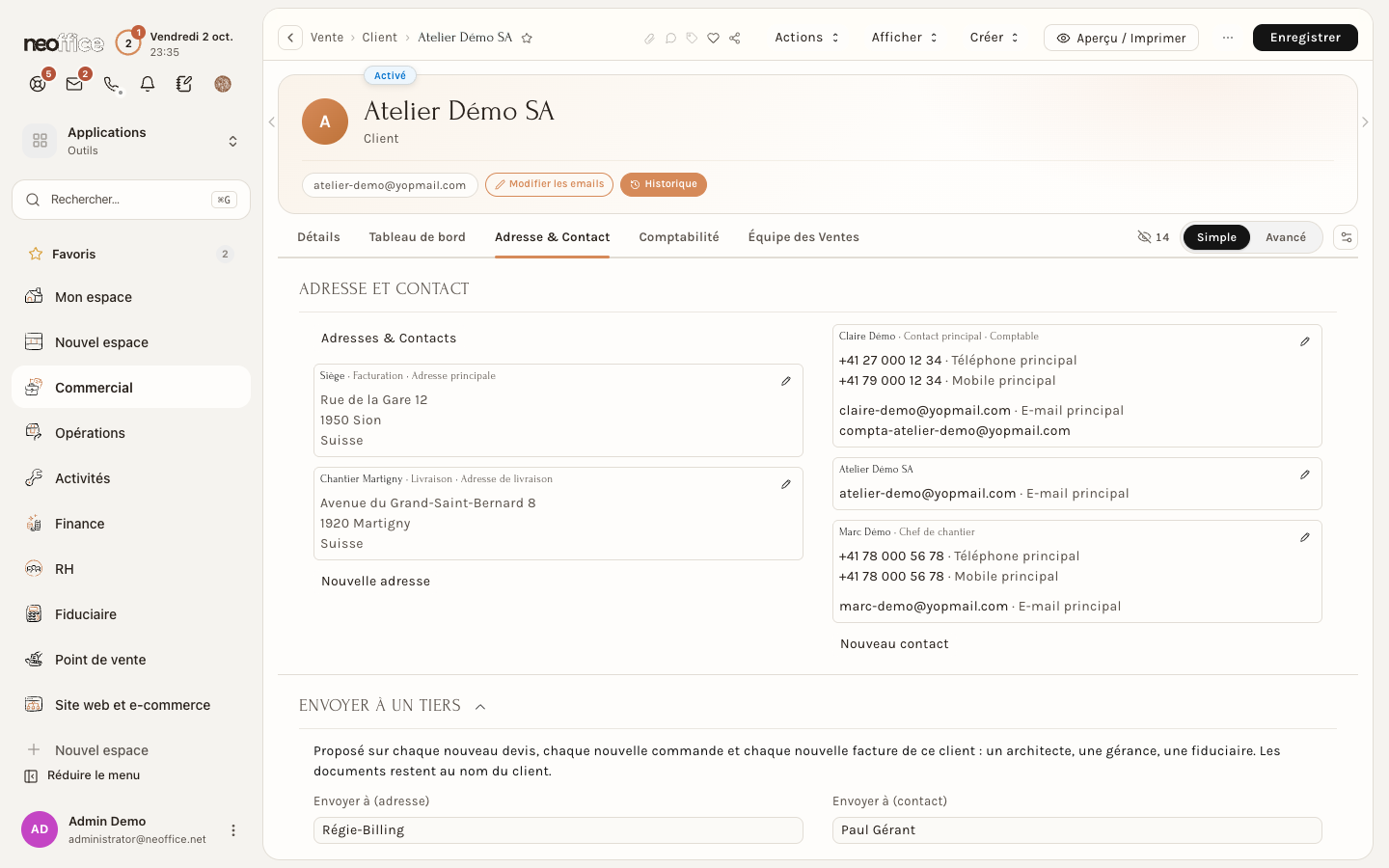The image size is (1389, 868).
Task: Open attachments paperclip icon
Action: click(649, 38)
